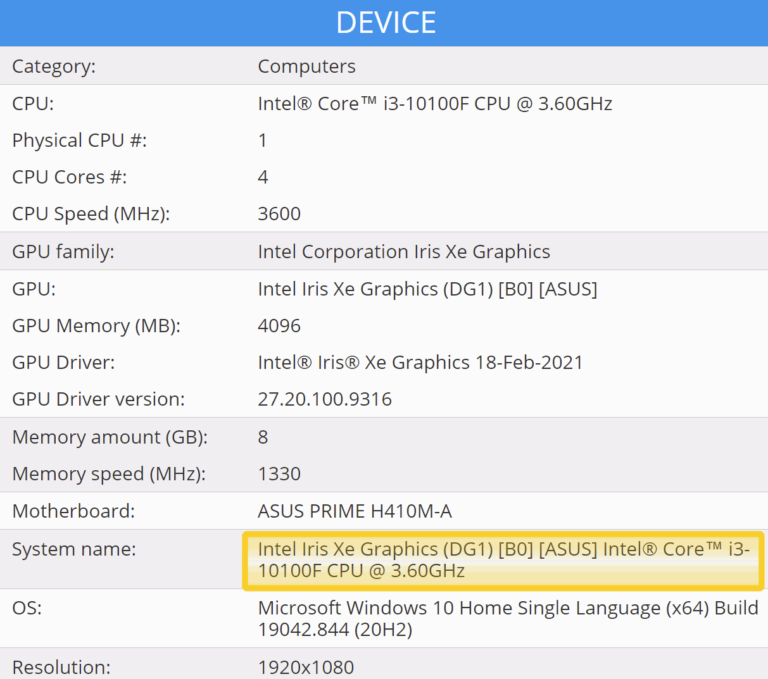Click the "GPU family:" row label

(63, 252)
